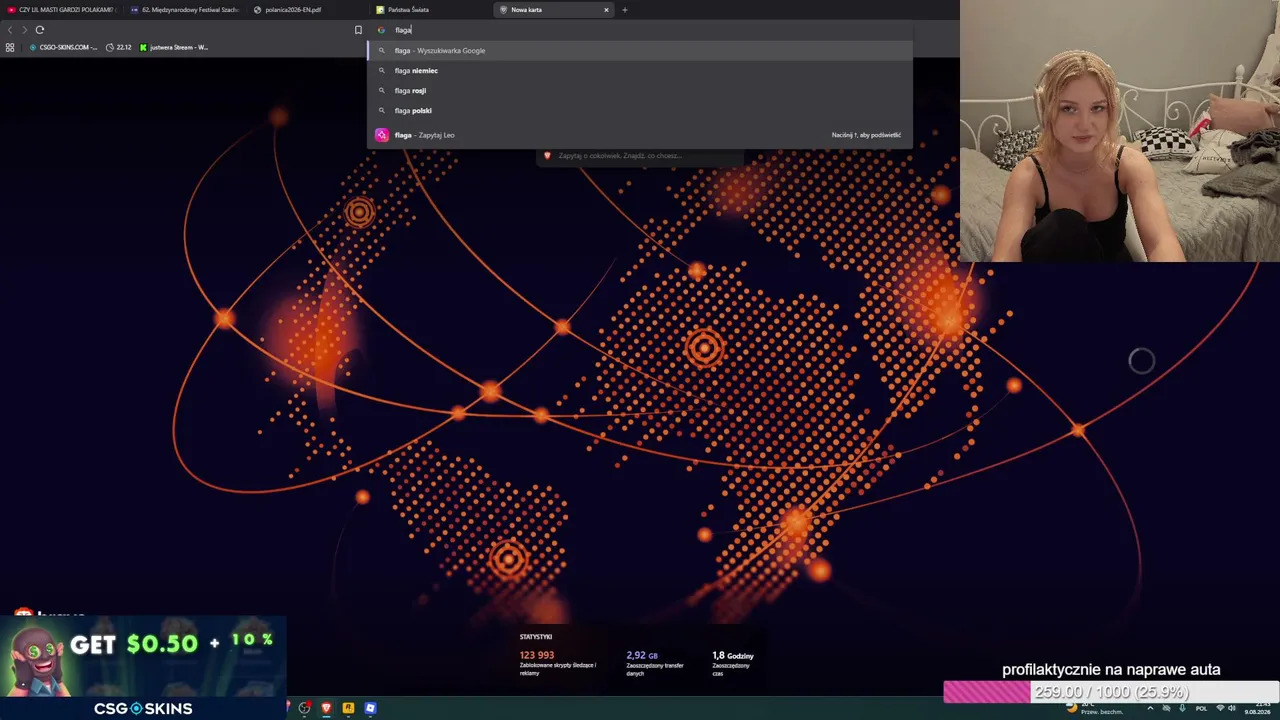The width and height of the screenshot is (1280, 720).
Task: Open the Brave browser taskbar icon
Action: coord(326,708)
